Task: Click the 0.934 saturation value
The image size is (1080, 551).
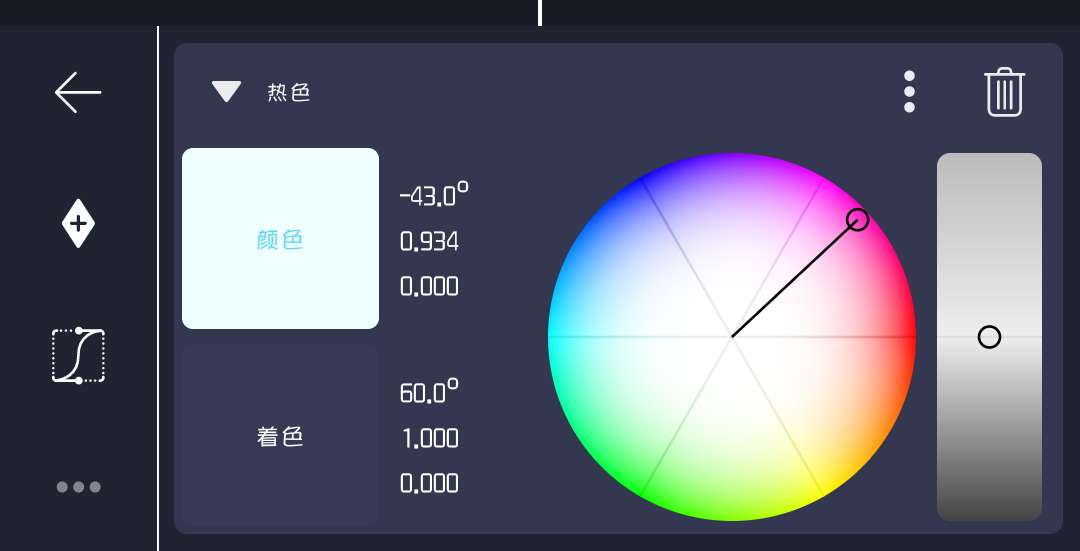Action: coord(429,241)
